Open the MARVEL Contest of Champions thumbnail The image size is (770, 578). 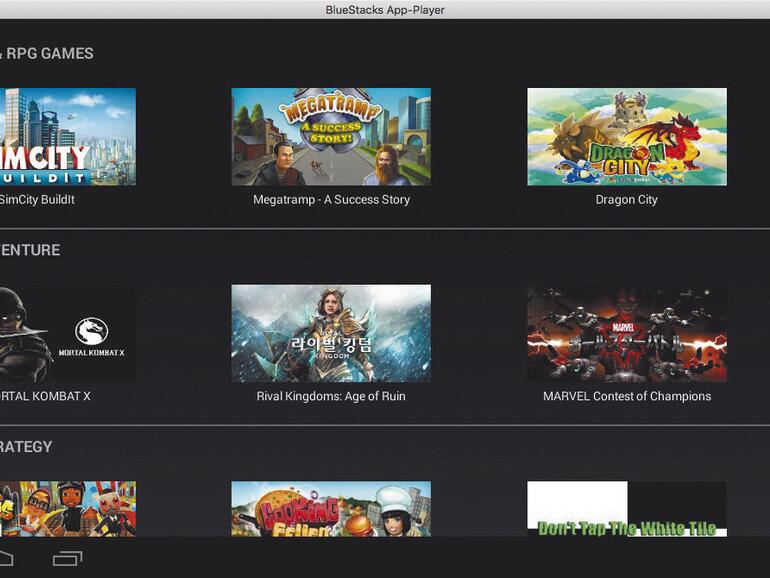tap(627, 333)
